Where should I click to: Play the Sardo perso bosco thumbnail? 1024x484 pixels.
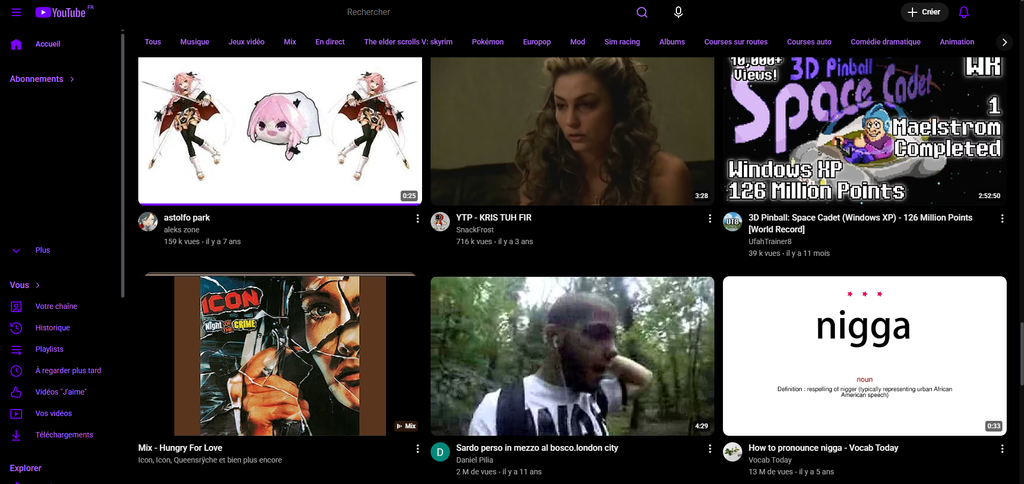click(x=572, y=355)
